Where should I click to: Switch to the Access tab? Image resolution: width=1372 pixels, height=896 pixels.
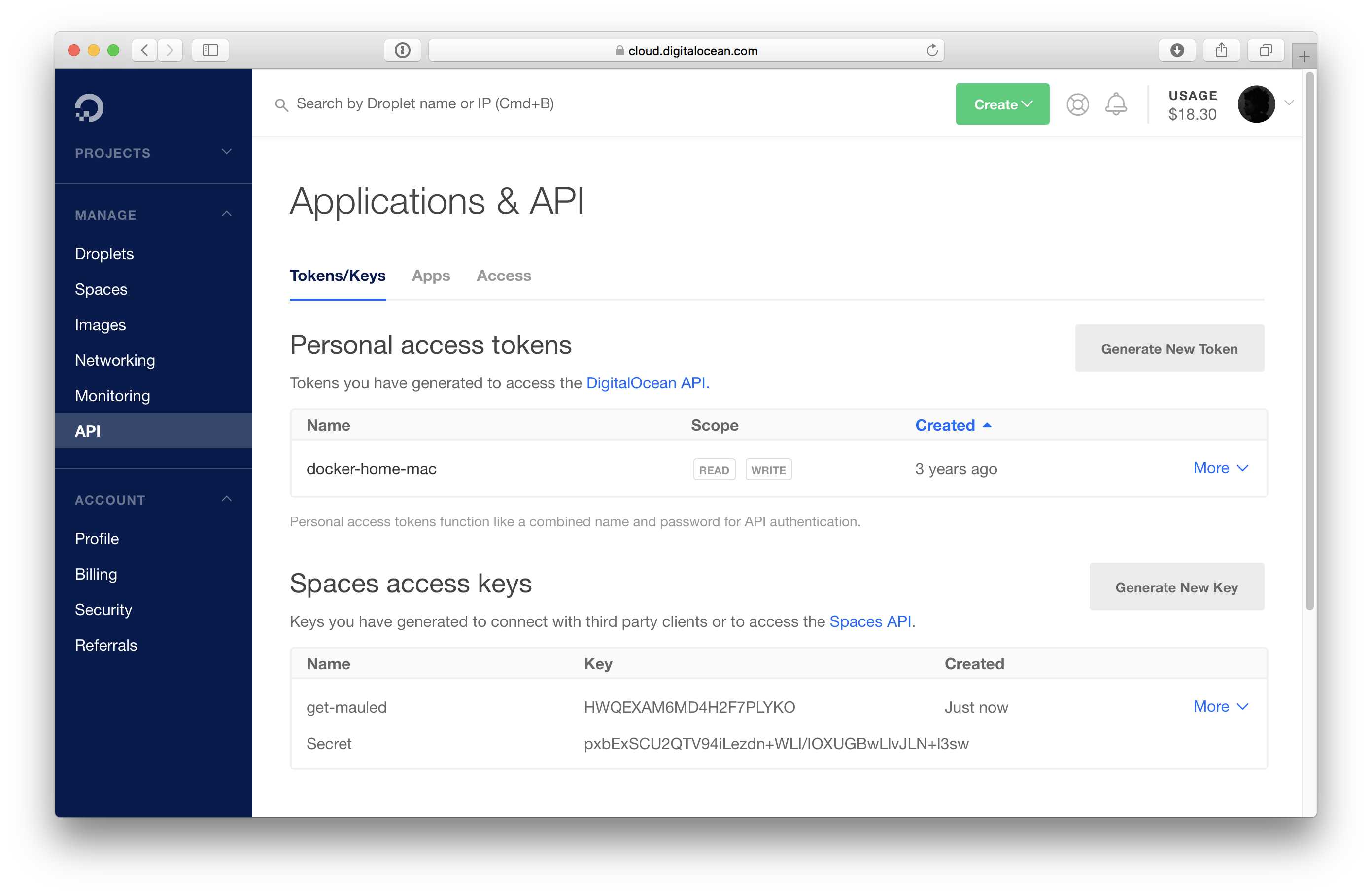tap(503, 276)
